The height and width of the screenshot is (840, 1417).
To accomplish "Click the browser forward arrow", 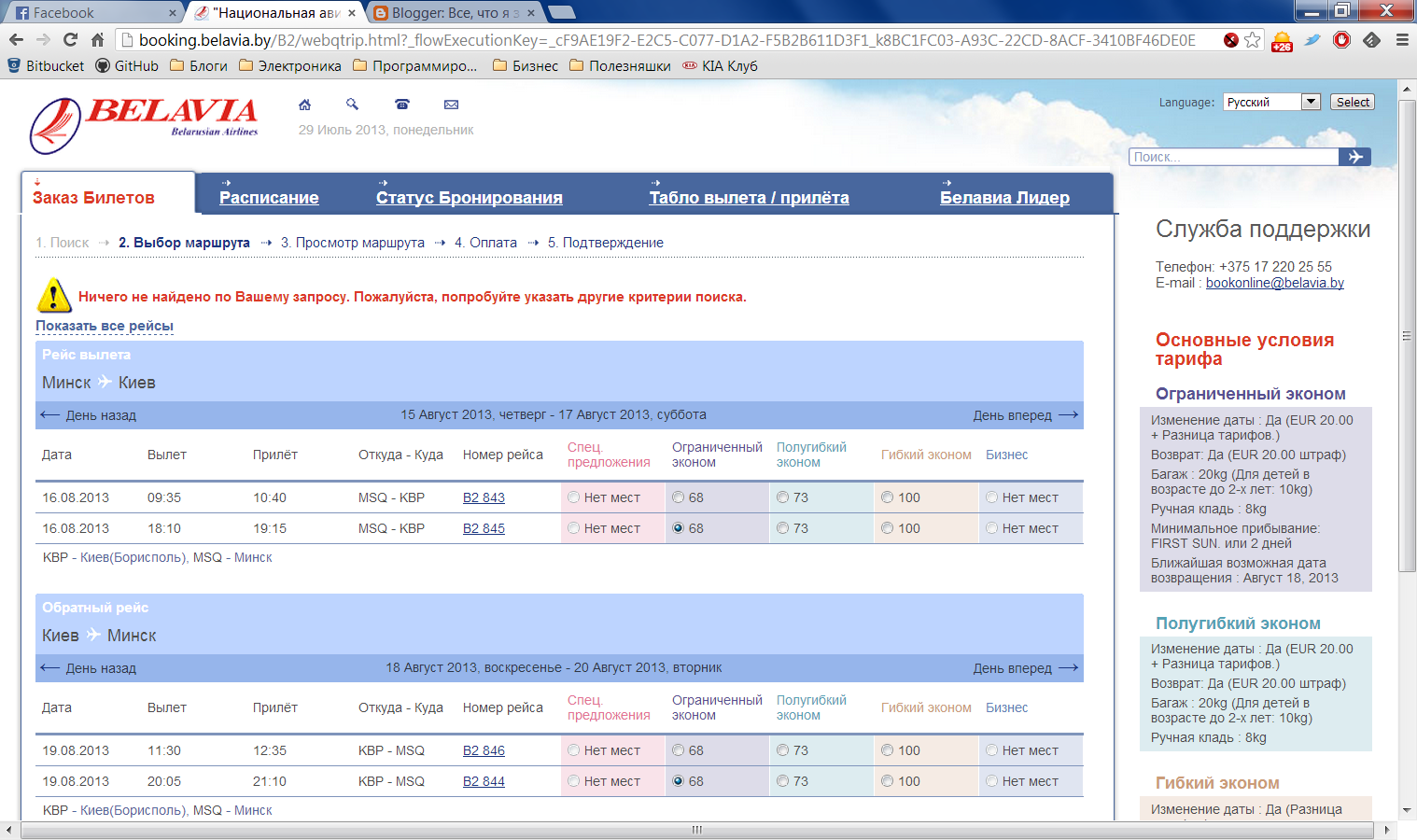I will (43, 39).
